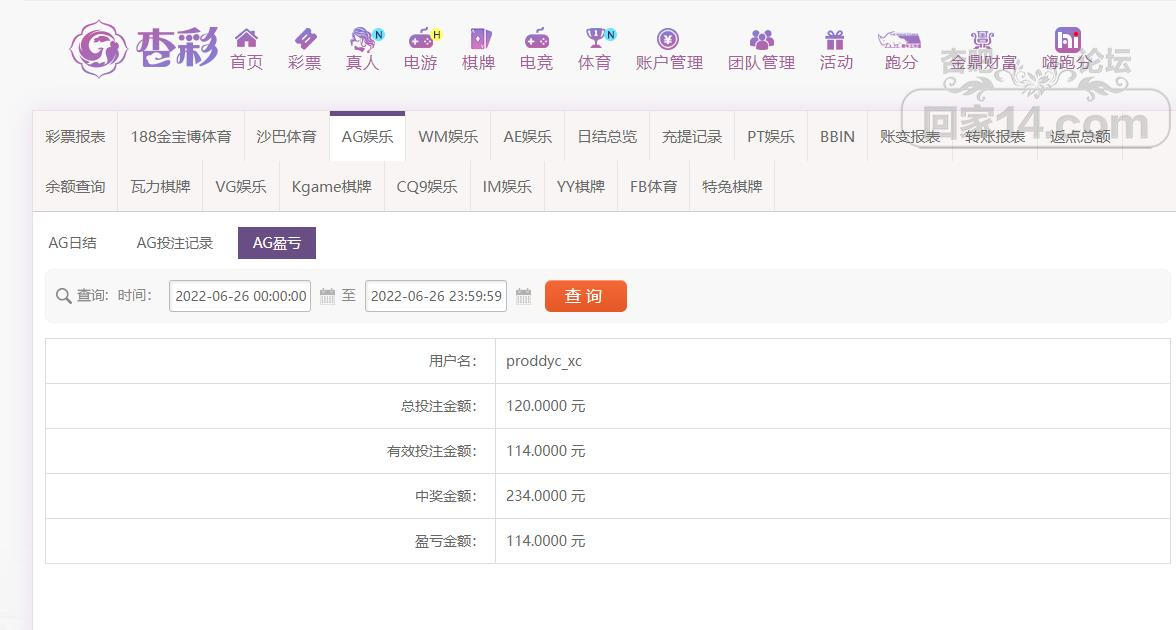Viewport: 1176px width, 630px height.
Task: Open the 体育 trophy icon
Action: coord(595,40)
